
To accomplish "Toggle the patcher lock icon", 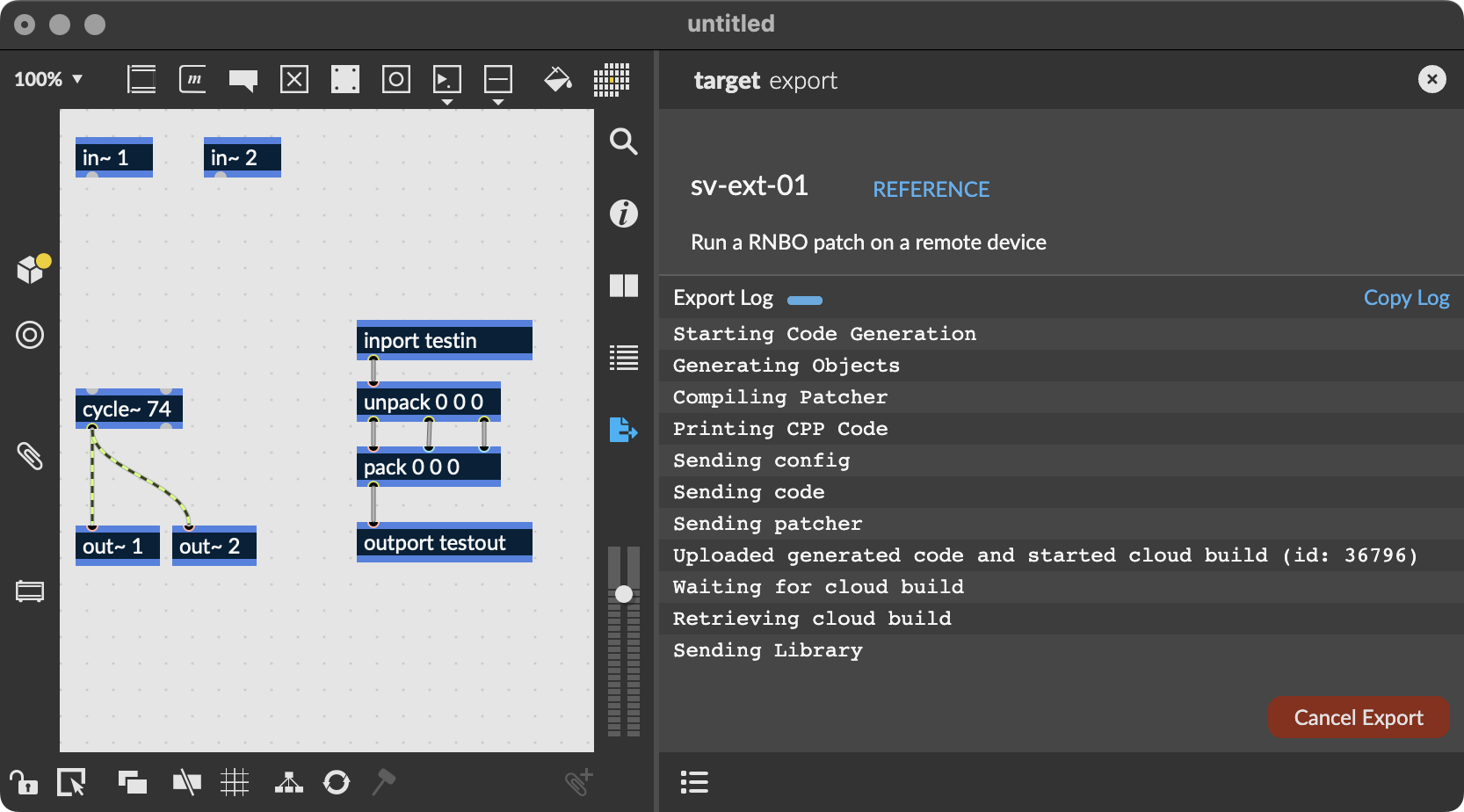I will [x=24, y=782].
